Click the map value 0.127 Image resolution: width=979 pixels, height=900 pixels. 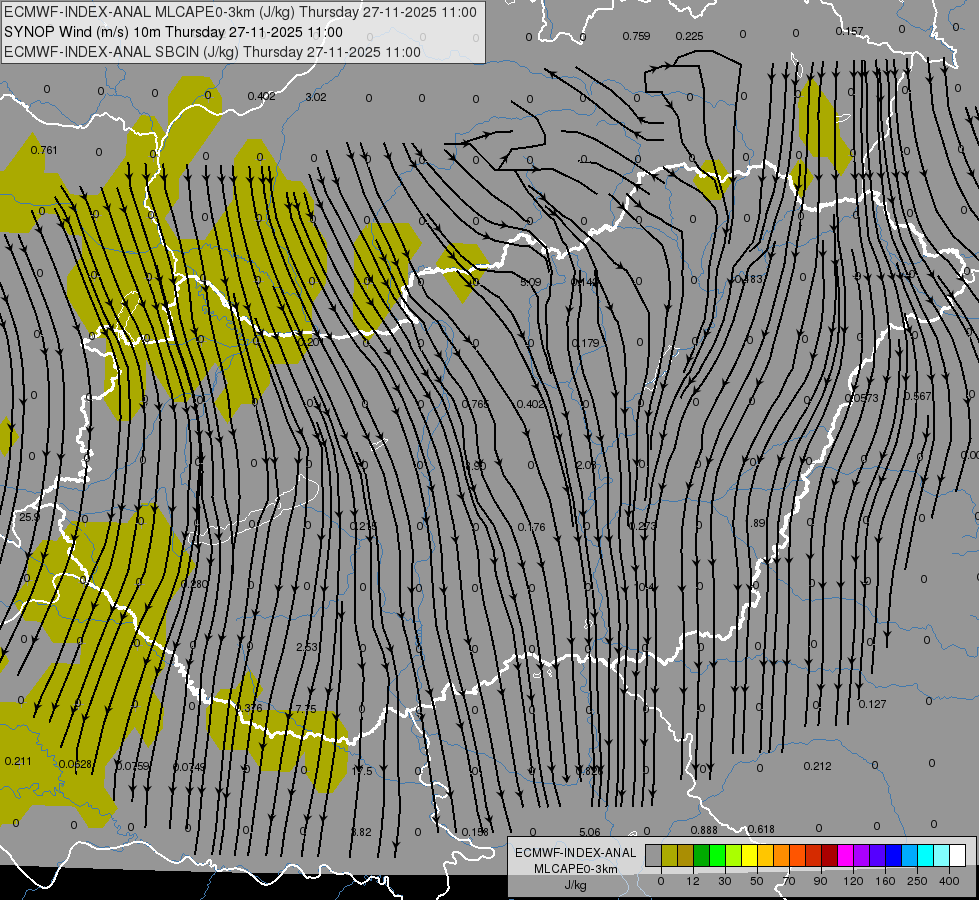pos(872,705)
